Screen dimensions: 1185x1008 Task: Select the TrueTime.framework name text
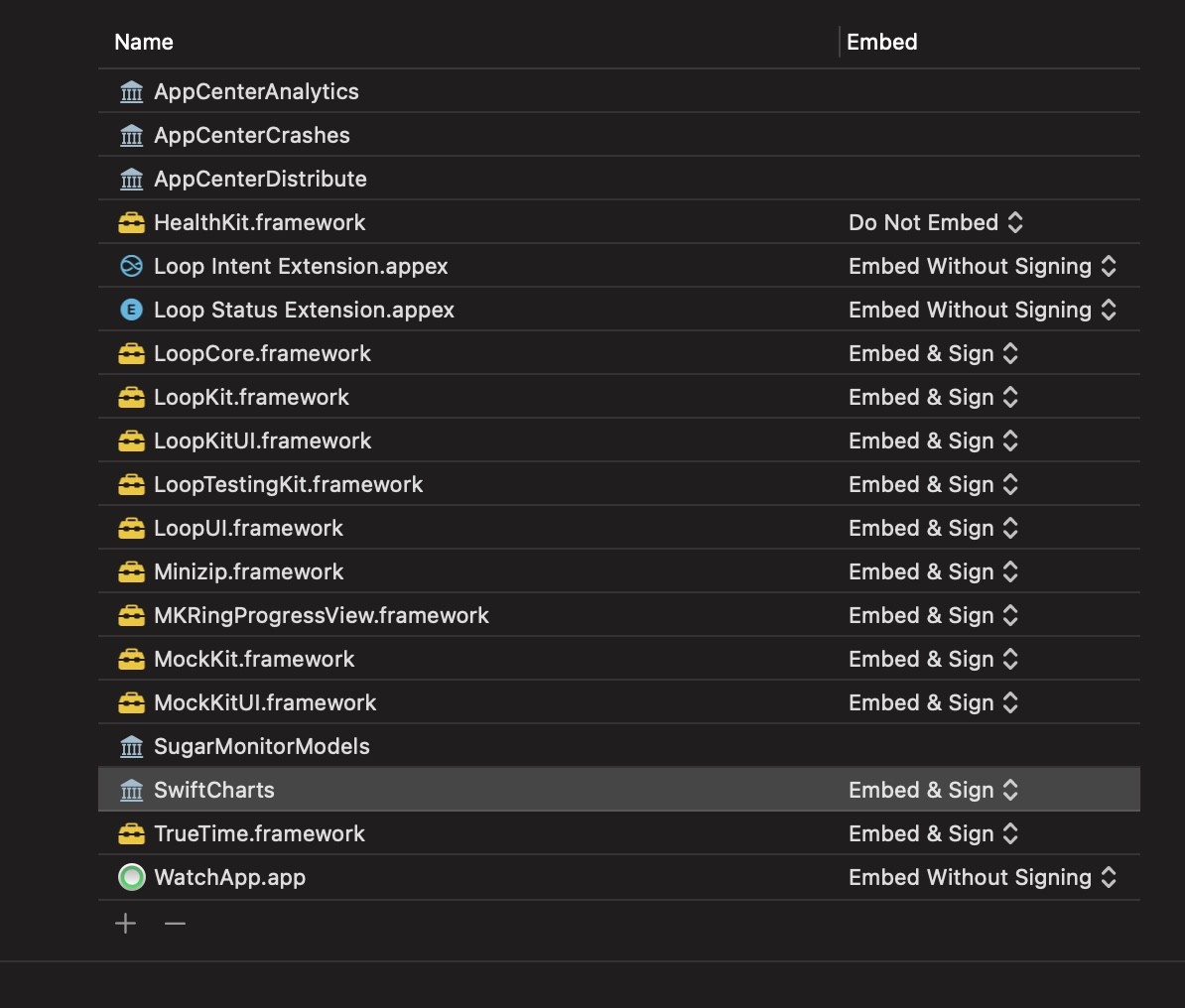259,834
